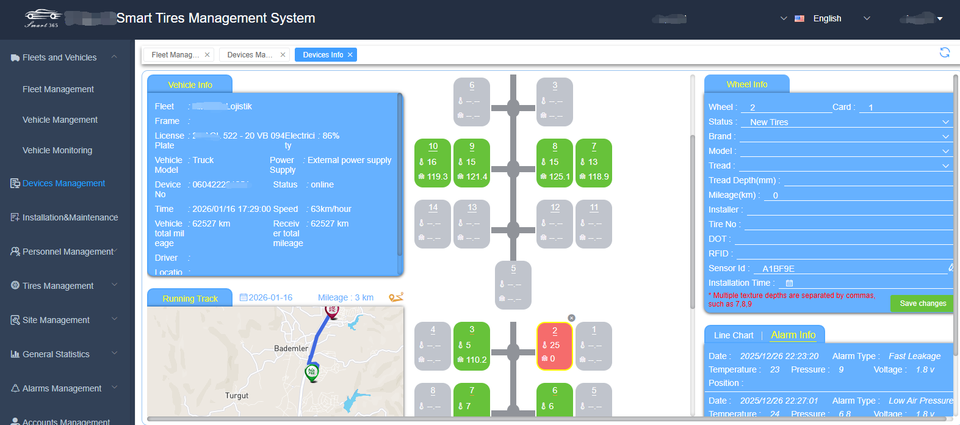Click the track playback icon beside Mileage
This screenshot has height=425, width=960.
pyautogui.click(x=397, y=297)
